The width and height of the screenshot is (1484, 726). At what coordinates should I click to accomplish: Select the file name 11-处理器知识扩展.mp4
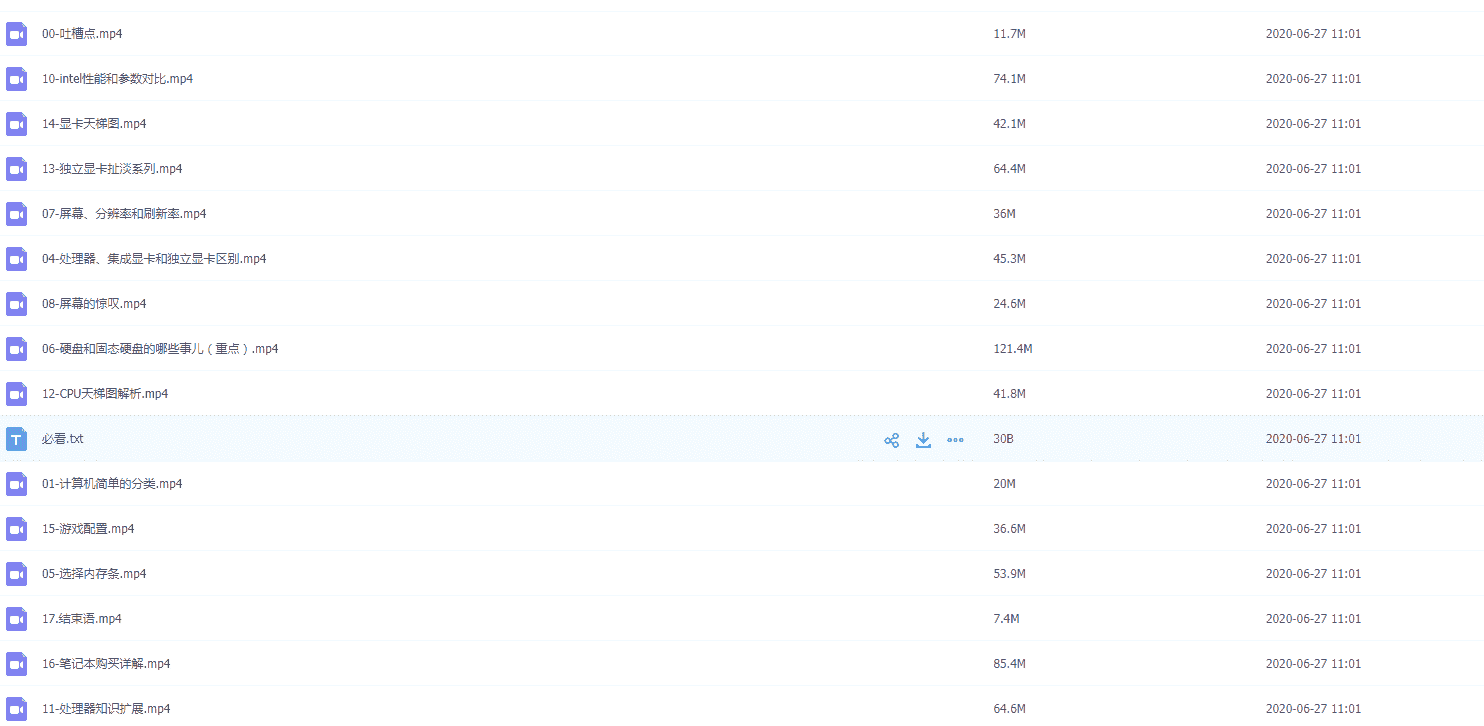tap(106, 709)
